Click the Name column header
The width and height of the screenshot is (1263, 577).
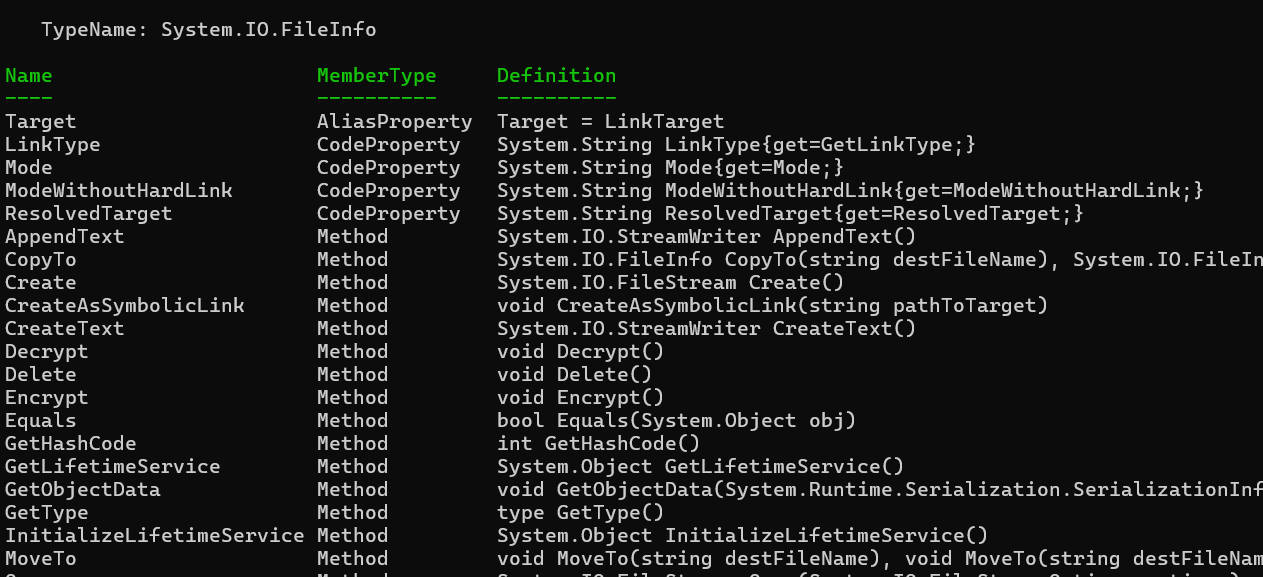pyautogui.click(x=29, y=75)
